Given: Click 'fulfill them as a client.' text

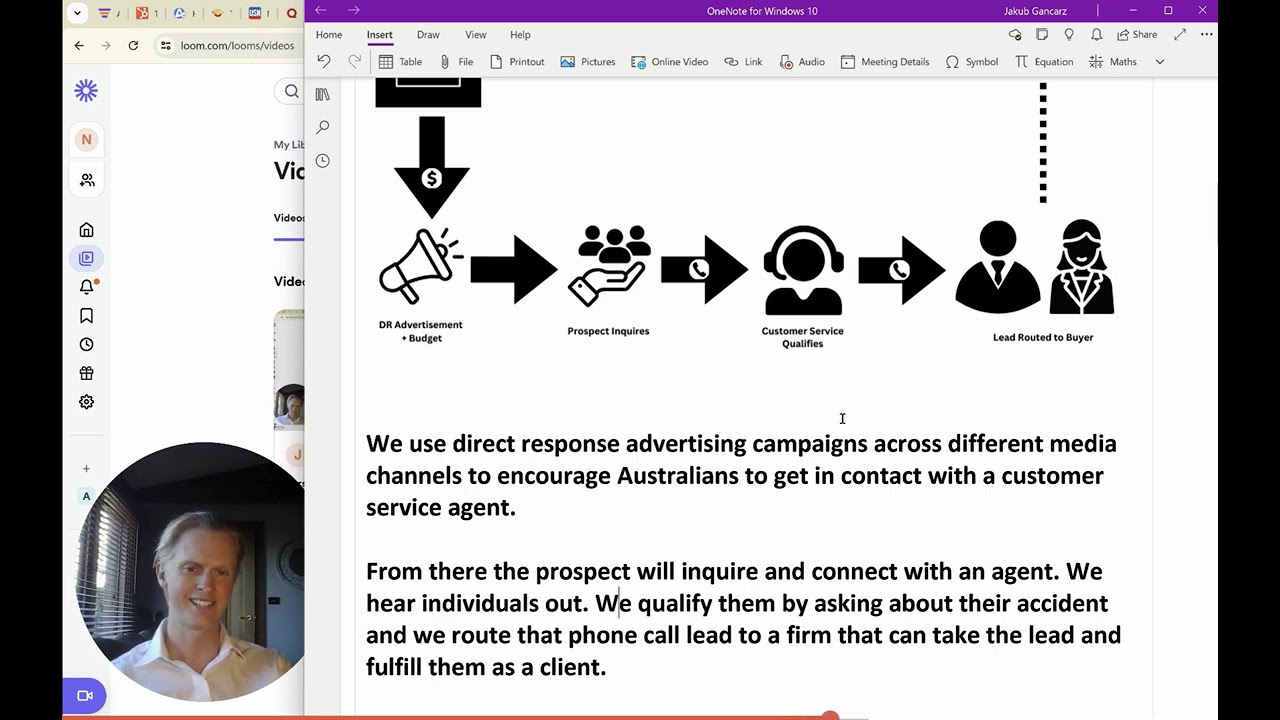Looking at the screenshot, I should (x=486, y=667).
